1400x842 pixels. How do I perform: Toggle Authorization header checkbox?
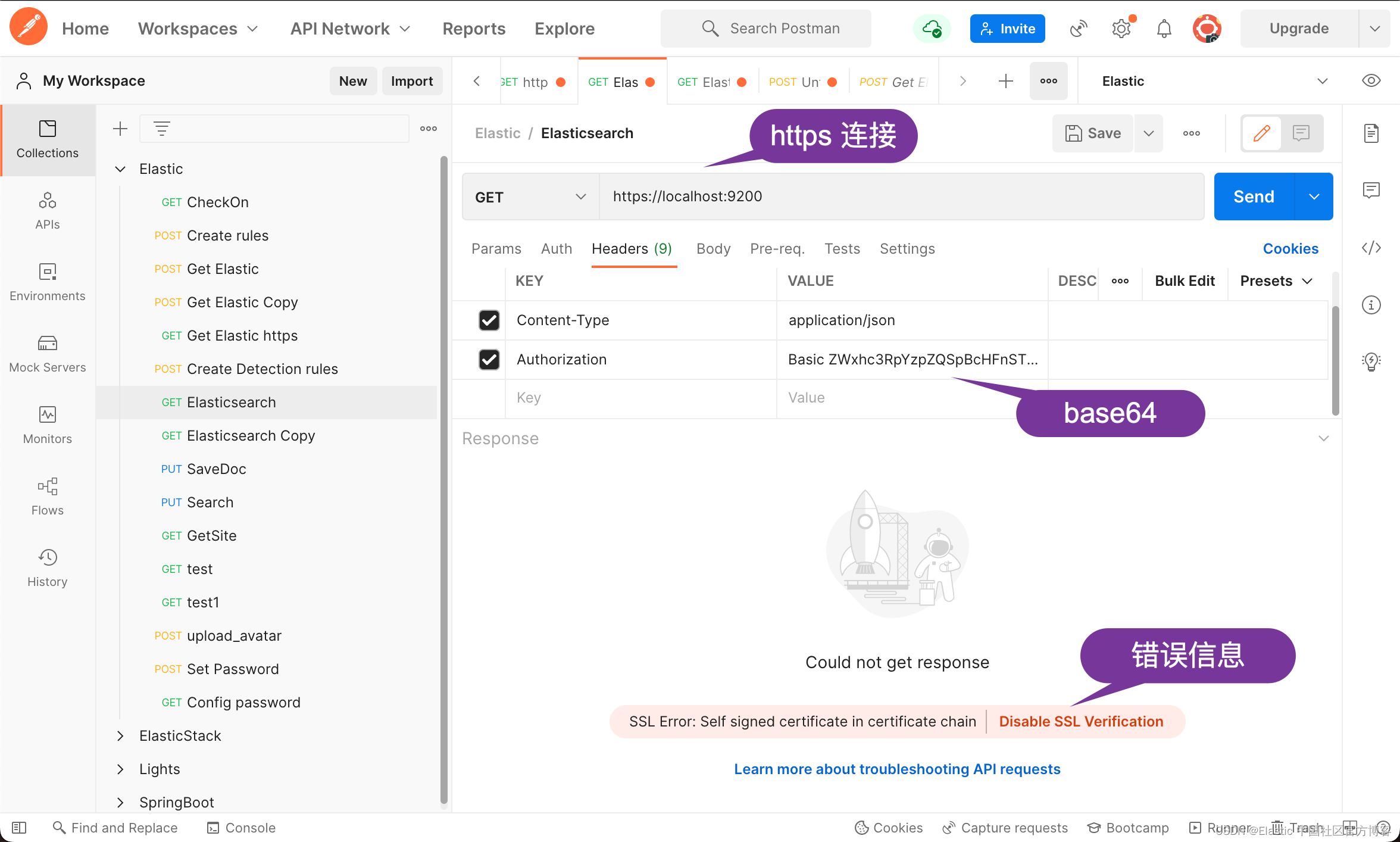click(x=488, y=359)
